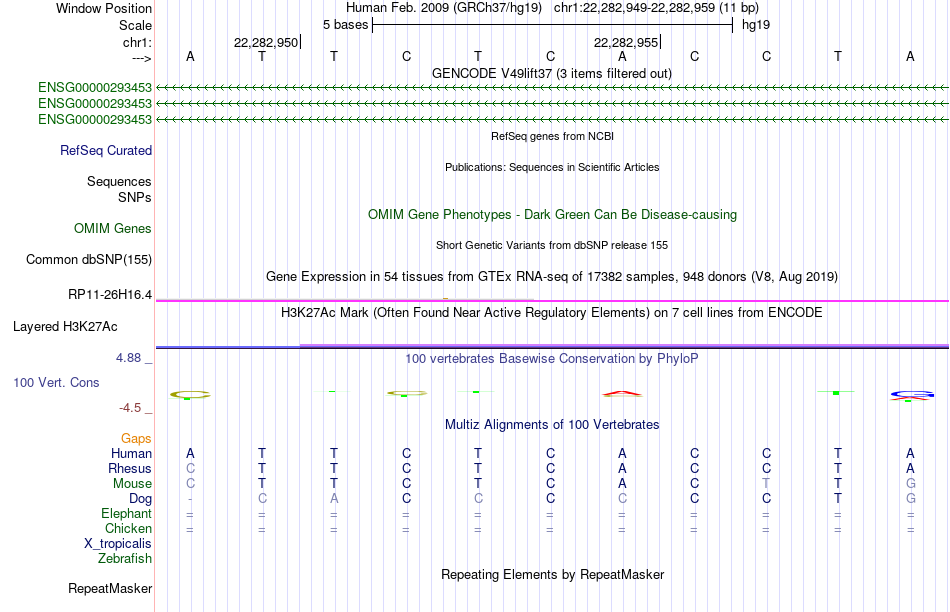Click the Common dbSNP(155) track label
Screen dimensions: 950x612
88,259
